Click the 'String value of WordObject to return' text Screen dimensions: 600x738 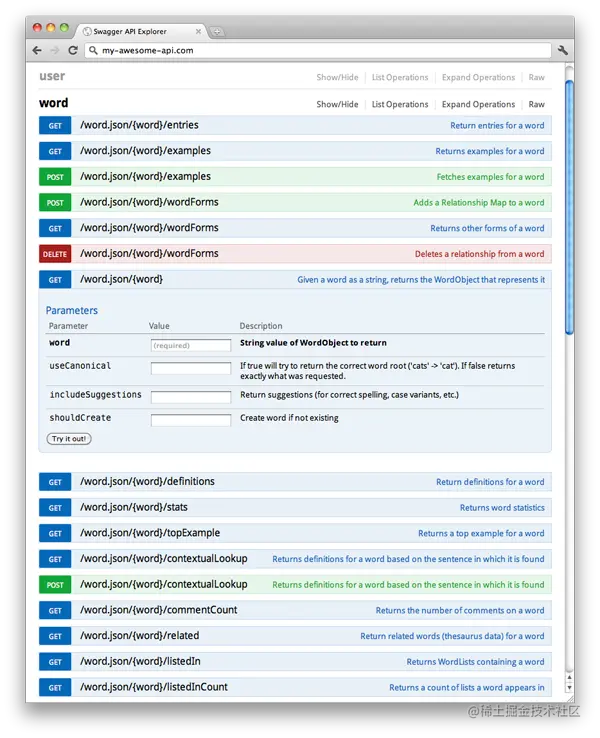pos(313,343)
